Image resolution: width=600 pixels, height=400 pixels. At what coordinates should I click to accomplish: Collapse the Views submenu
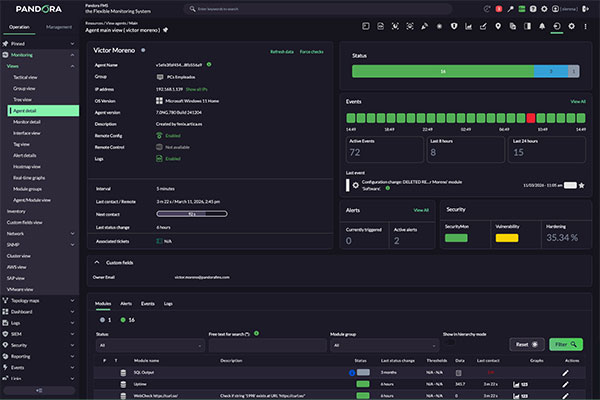coord(72,66)
